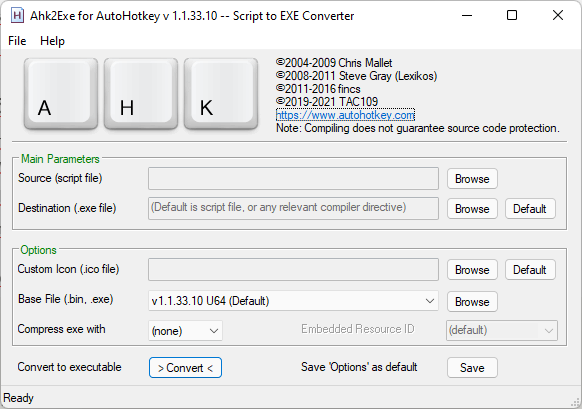
Task: Start conversion with the > Convert < button
Action: pos(185,368)
